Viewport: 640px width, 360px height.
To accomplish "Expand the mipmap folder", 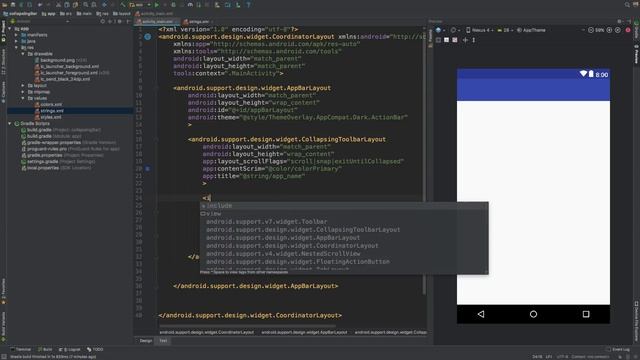I will [23, 92].
